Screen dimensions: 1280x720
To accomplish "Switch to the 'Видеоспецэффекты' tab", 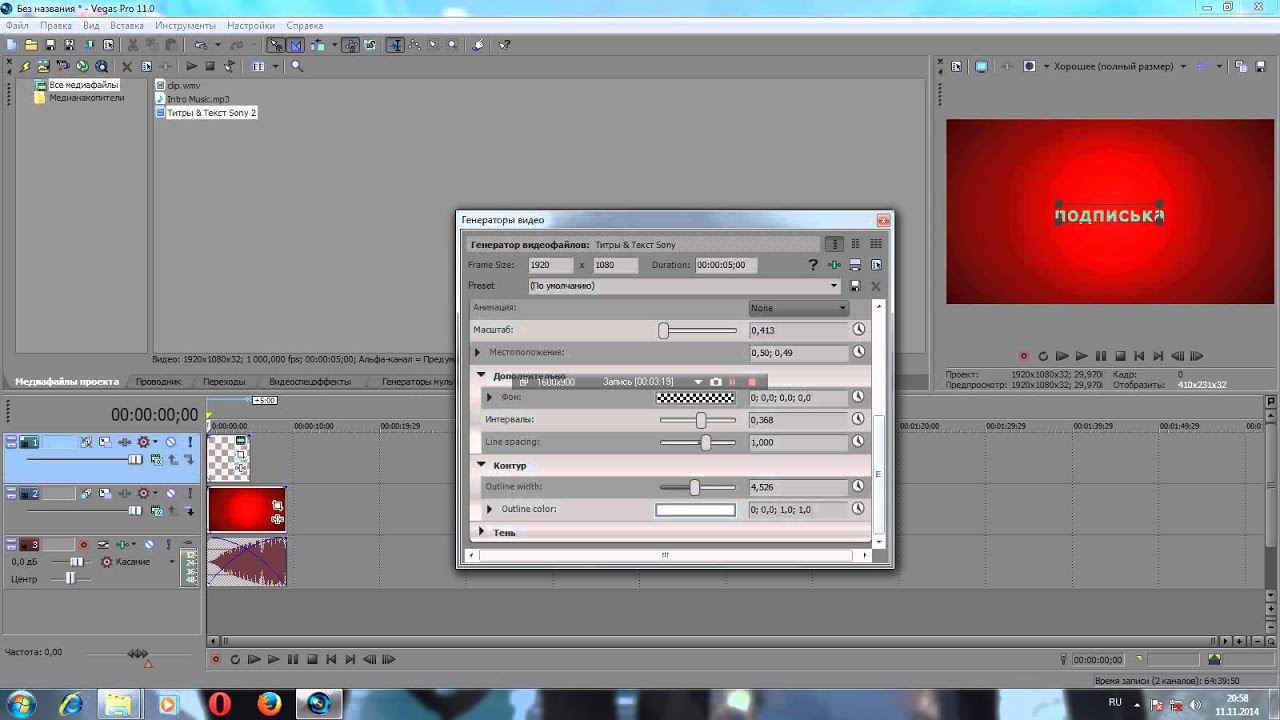I will point(310,382).
